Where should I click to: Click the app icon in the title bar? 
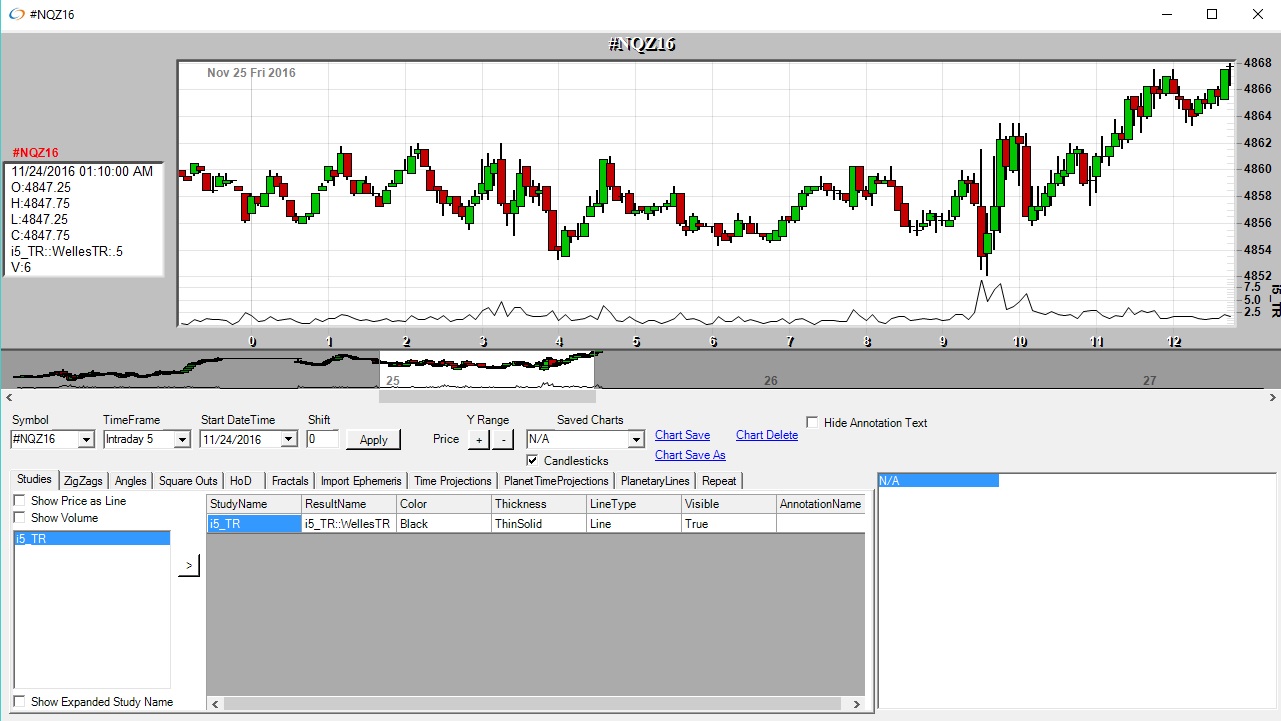click(16, 14)
